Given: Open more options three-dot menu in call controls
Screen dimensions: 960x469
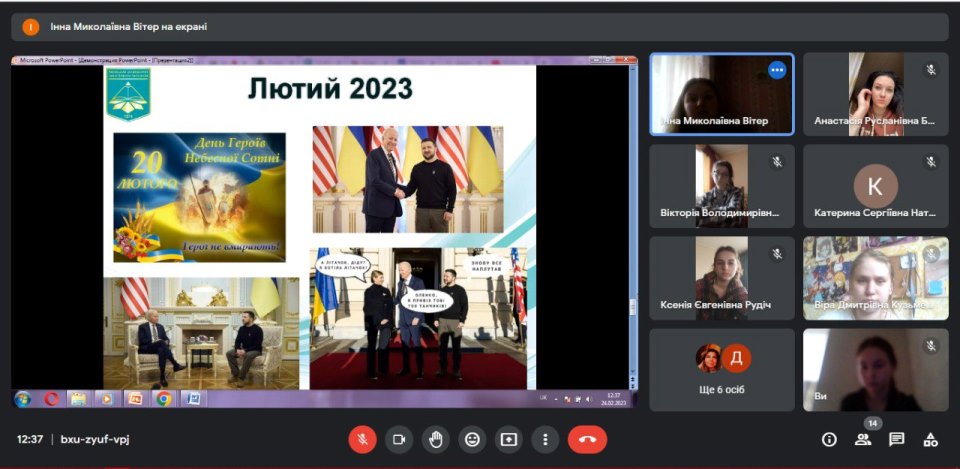Looking at the screenshot, I should click(x=545, y=440).
